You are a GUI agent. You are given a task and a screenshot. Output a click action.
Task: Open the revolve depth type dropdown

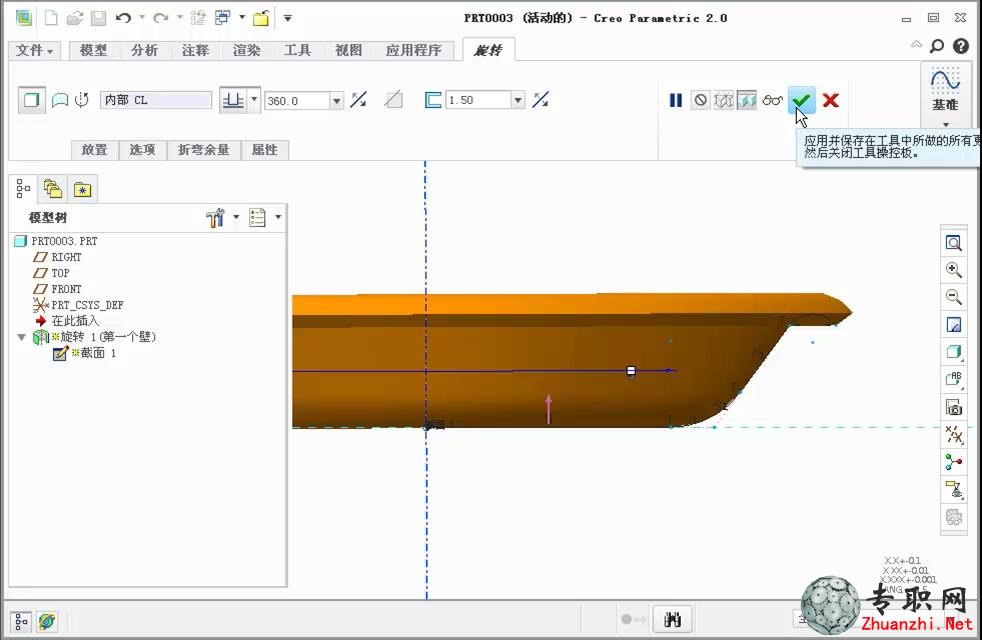[x=254, y=99]
